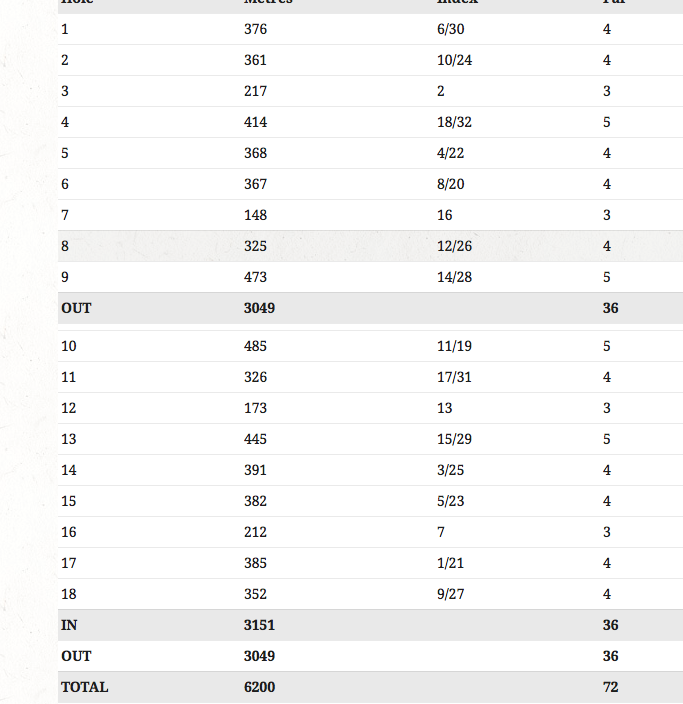Click index 12/26 in the highlighted hole 8 row
The image size is (683, 704).
454,246
